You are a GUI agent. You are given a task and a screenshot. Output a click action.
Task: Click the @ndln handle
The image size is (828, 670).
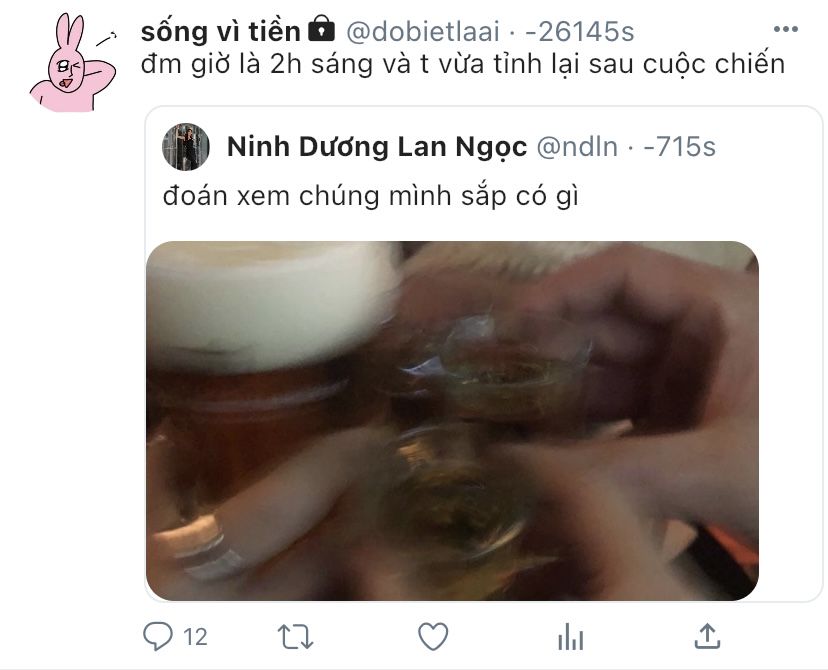(577, 147)
